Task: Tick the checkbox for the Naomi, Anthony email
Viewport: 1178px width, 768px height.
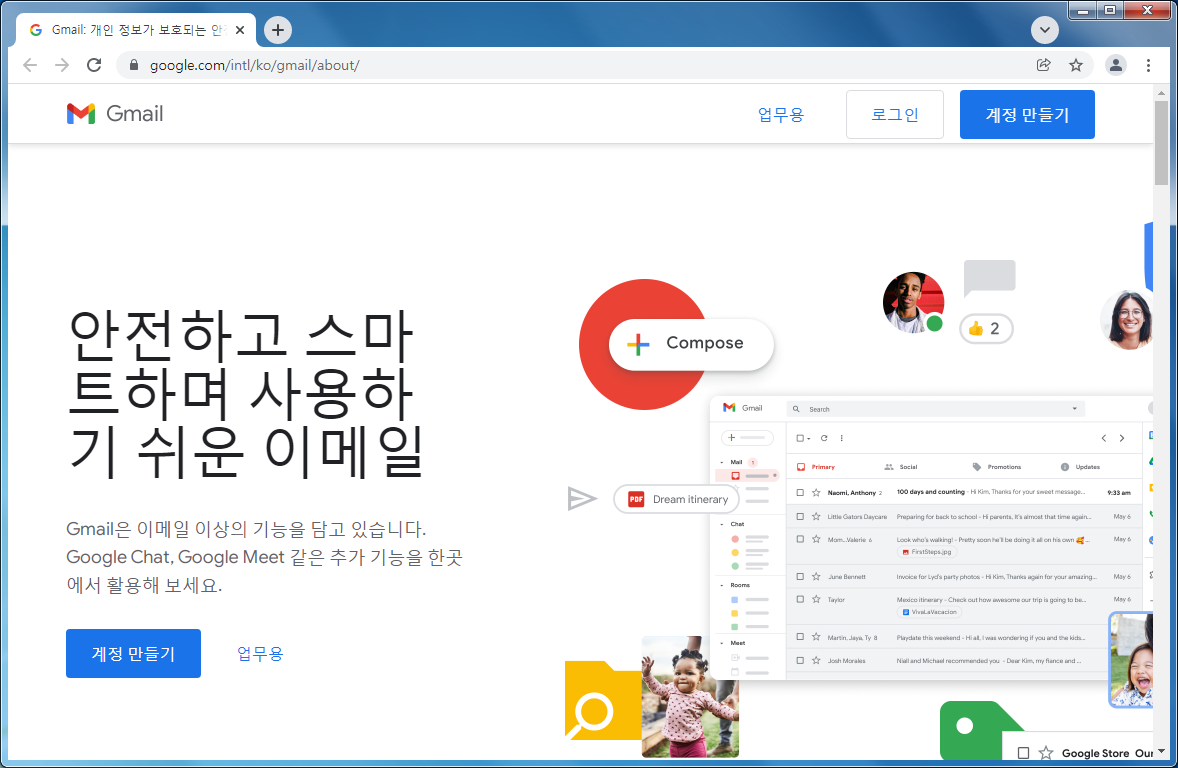Action: point(800,493)
